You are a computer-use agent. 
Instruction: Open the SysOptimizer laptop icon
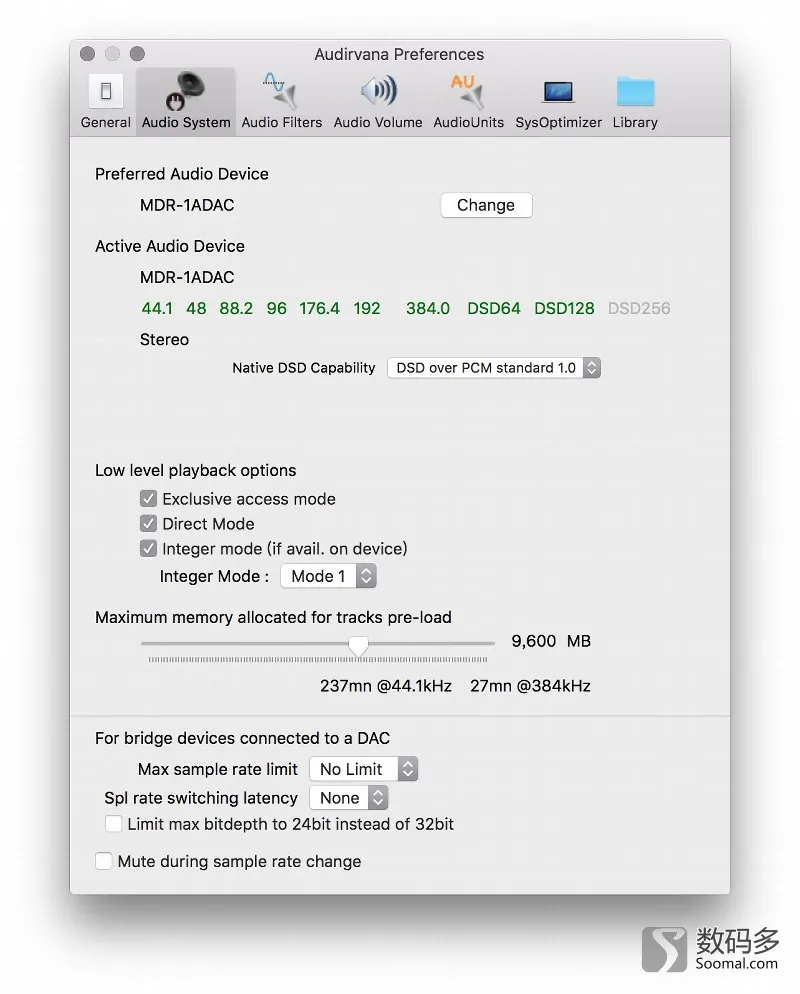(x=558, y=93)
